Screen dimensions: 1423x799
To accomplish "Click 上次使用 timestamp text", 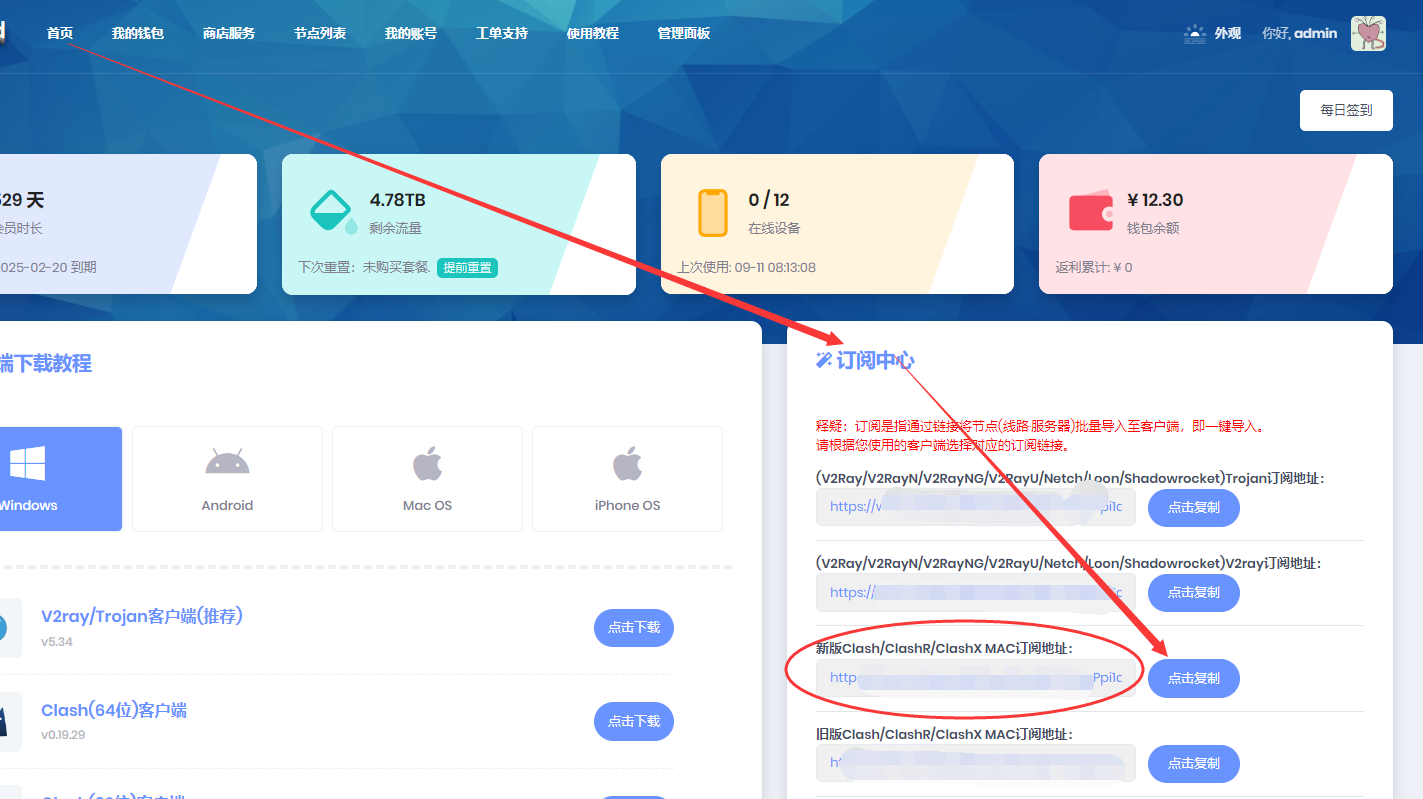I will pyautogui.click(x=746, y=267).
